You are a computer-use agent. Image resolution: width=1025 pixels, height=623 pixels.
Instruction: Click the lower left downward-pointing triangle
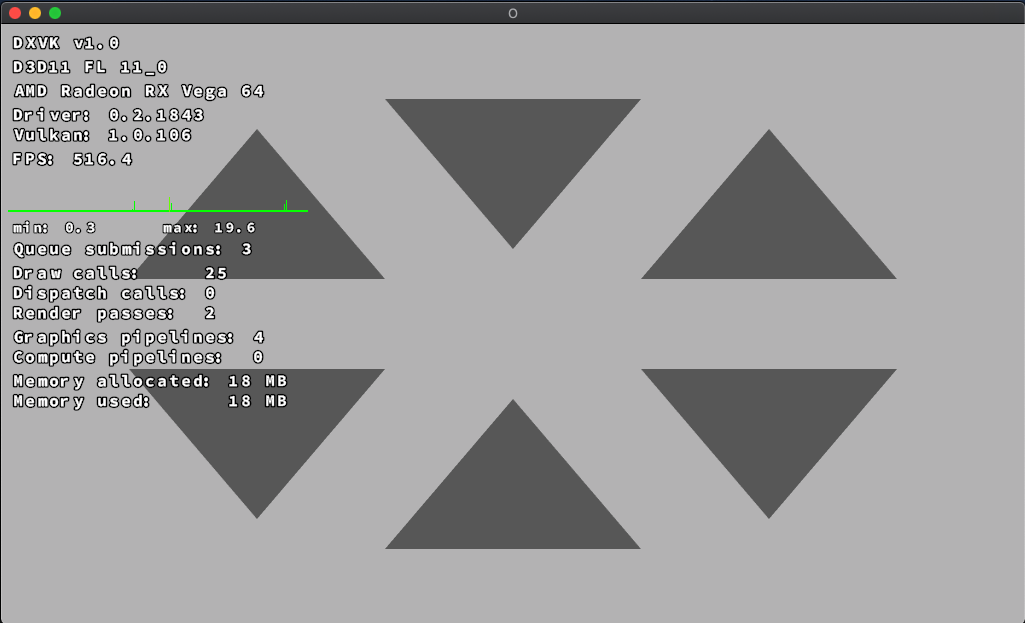coord(257,445)
